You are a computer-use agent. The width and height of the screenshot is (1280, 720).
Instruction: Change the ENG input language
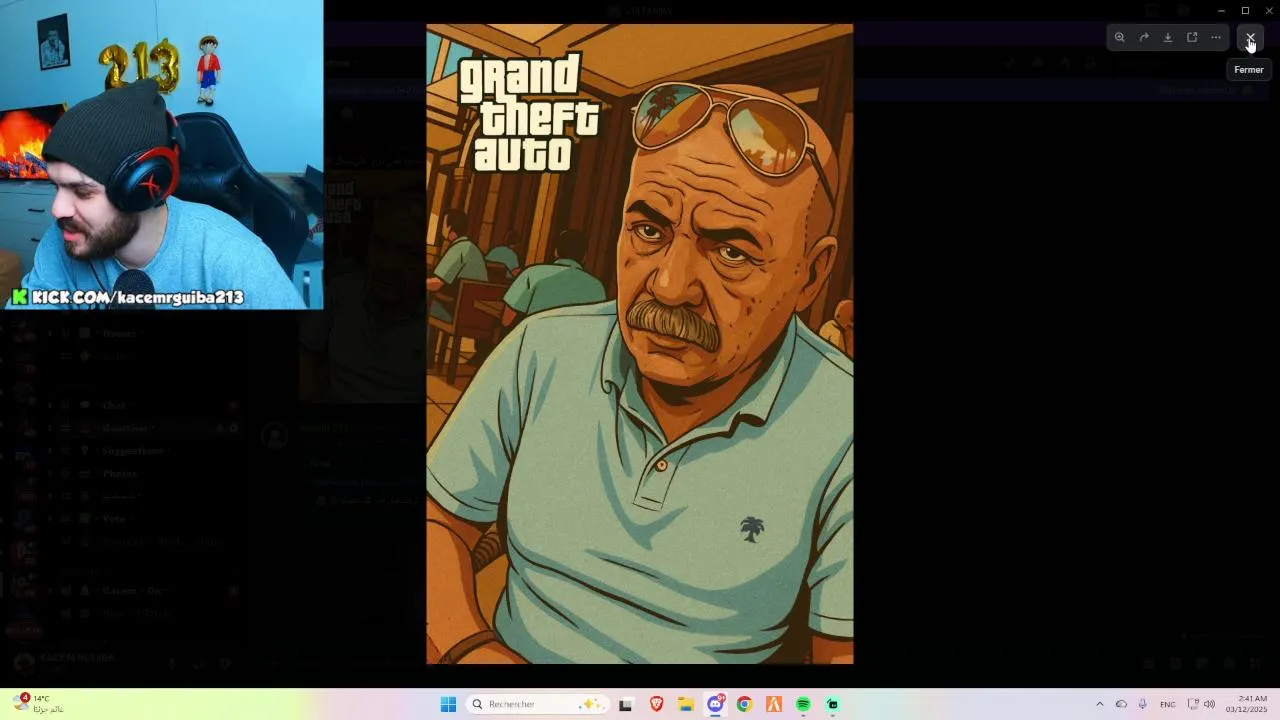[1167, 705]
